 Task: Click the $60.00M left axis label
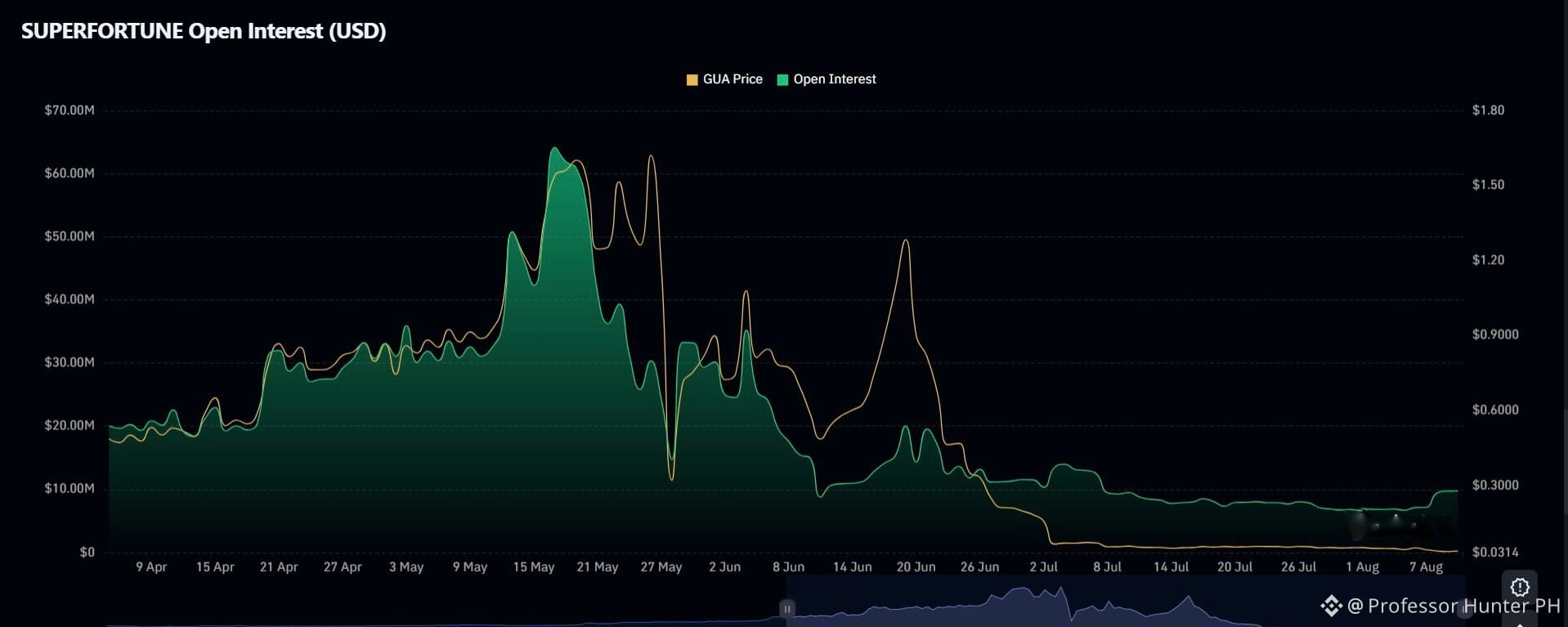69,173
